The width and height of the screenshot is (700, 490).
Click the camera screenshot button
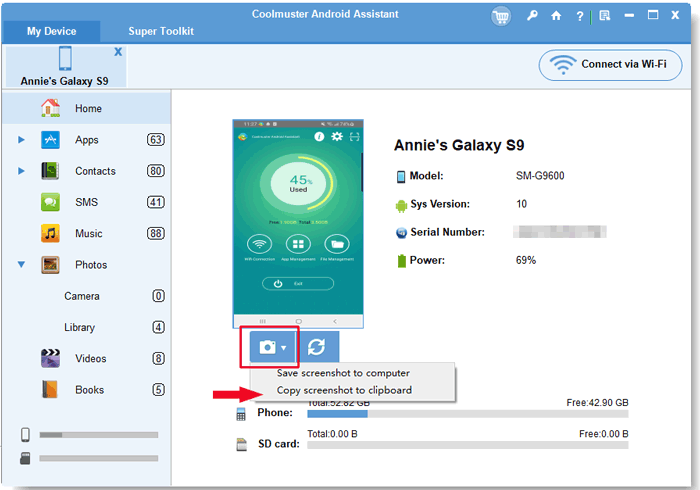click(268, 347)
